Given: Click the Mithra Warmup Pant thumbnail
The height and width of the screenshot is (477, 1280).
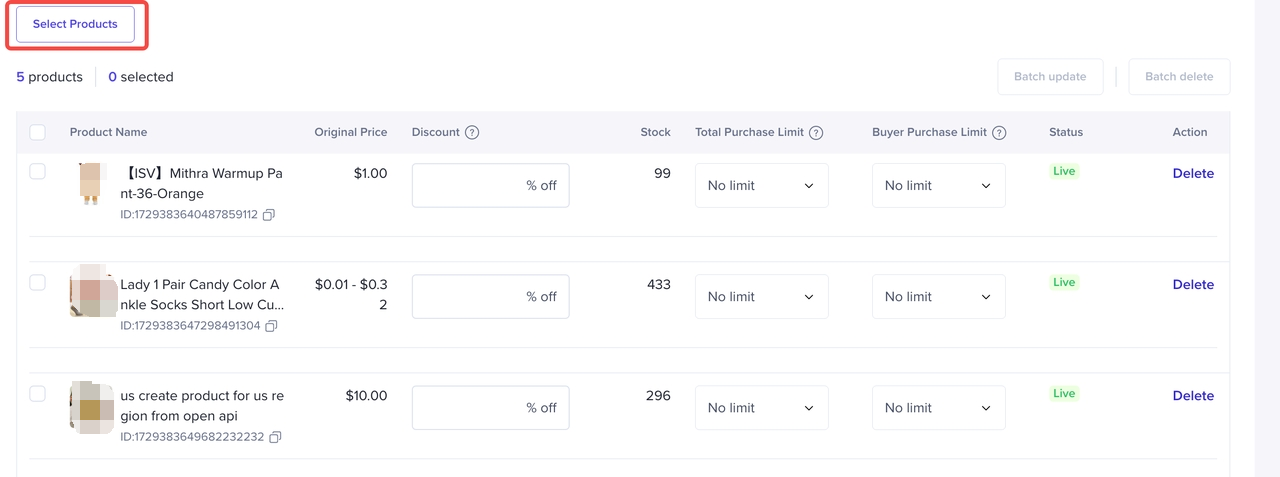Looking at the screenshot, I should [x=91, y=185].
